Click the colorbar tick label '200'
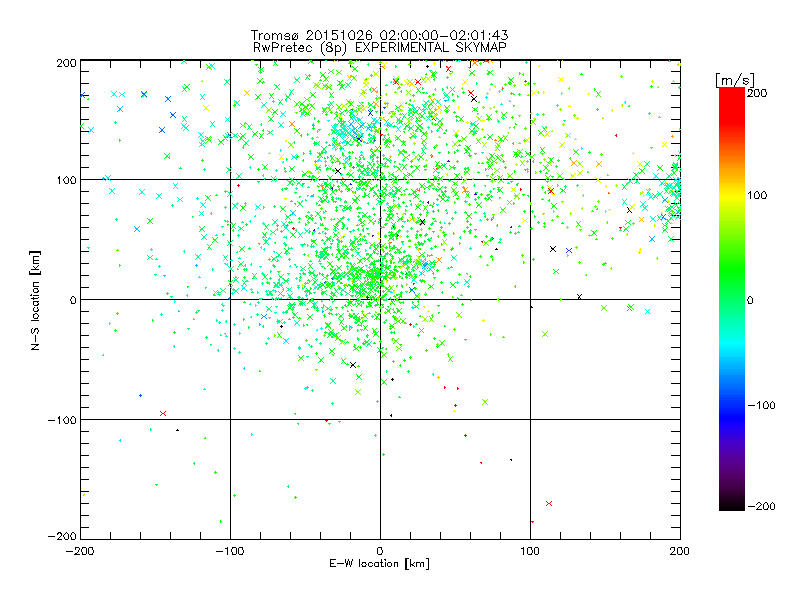This screenshot has width=800, height=600. coord(757,93)
